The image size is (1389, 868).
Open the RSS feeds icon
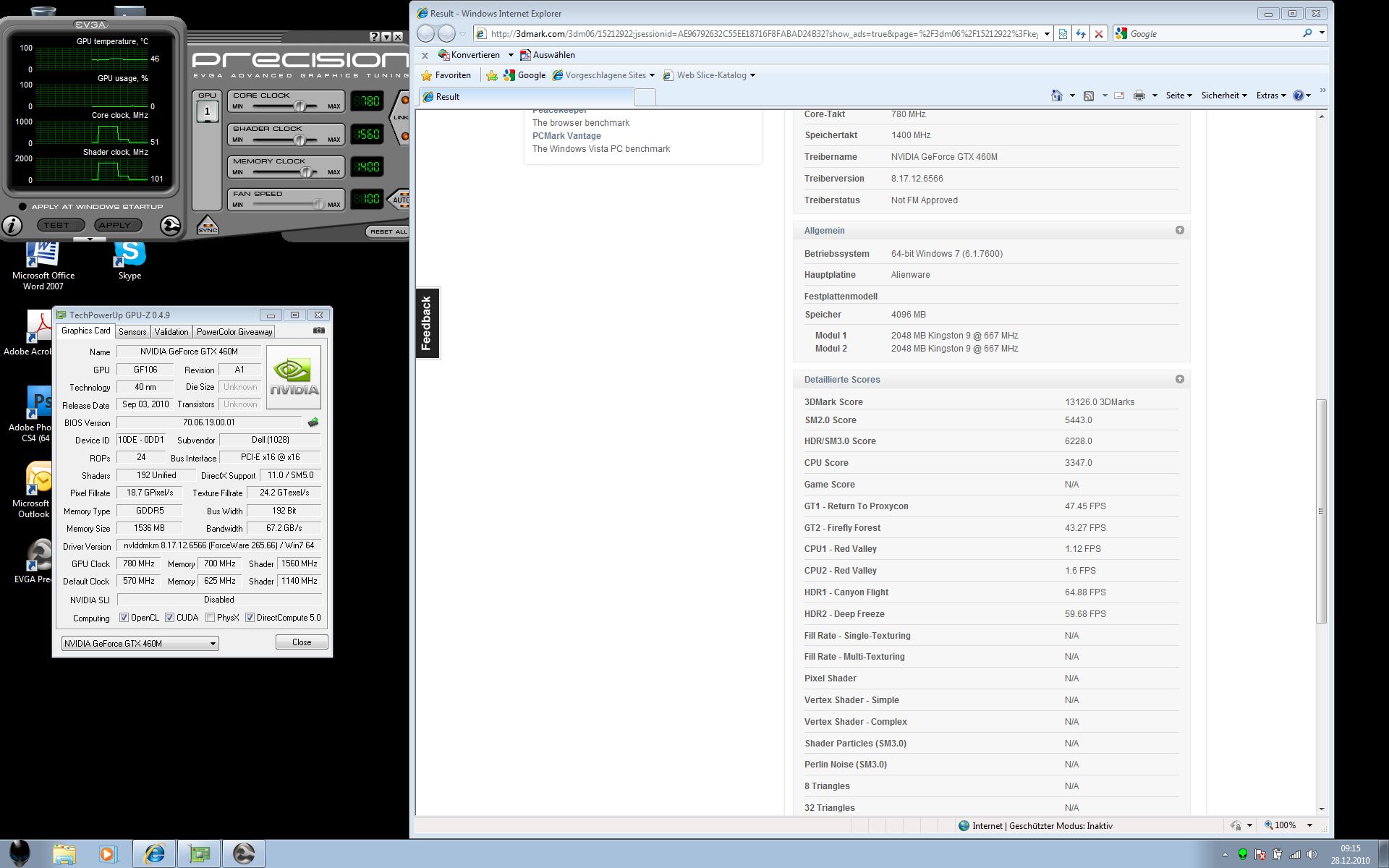point(1088,95)
